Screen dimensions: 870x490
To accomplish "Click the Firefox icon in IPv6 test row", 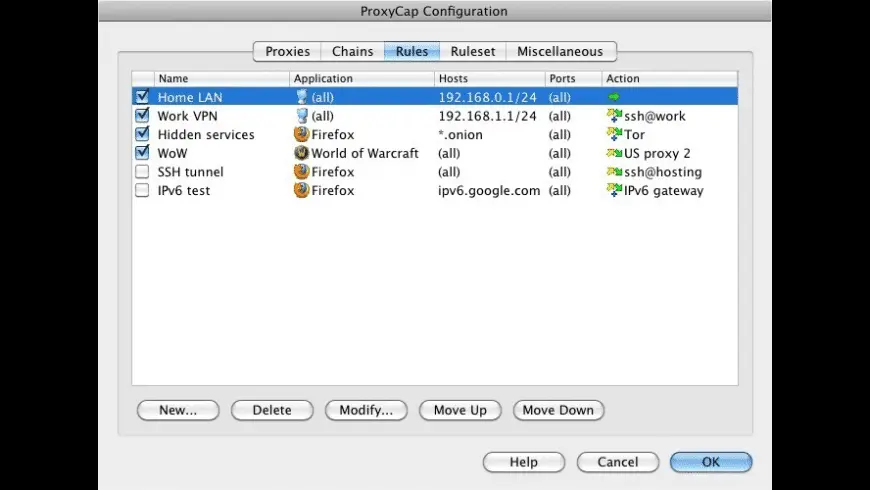I will click(301, 190).
